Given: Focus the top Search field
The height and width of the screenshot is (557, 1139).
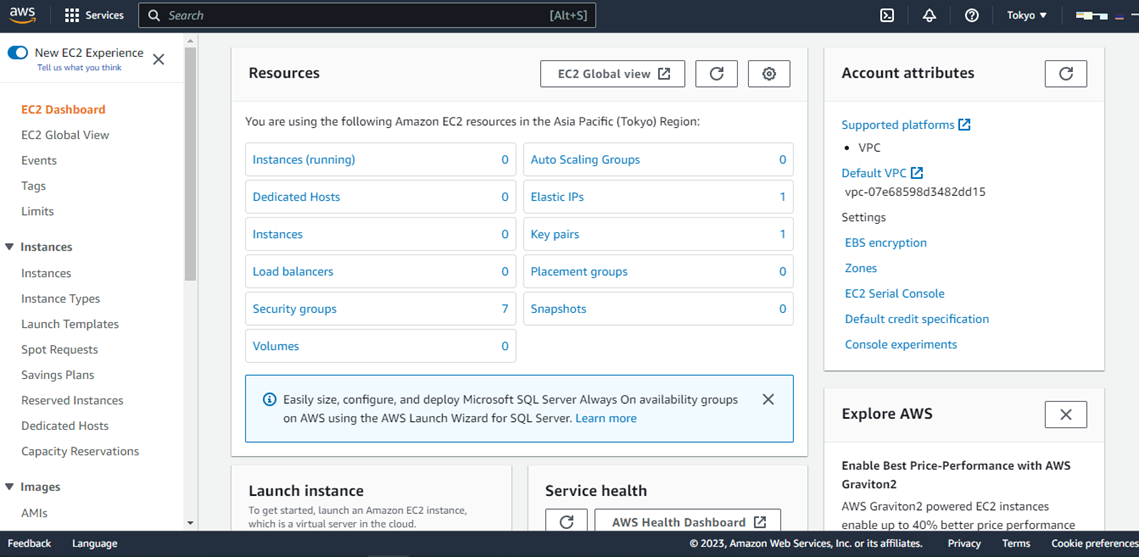Looking at the screenshot, I should coord(367,15).
